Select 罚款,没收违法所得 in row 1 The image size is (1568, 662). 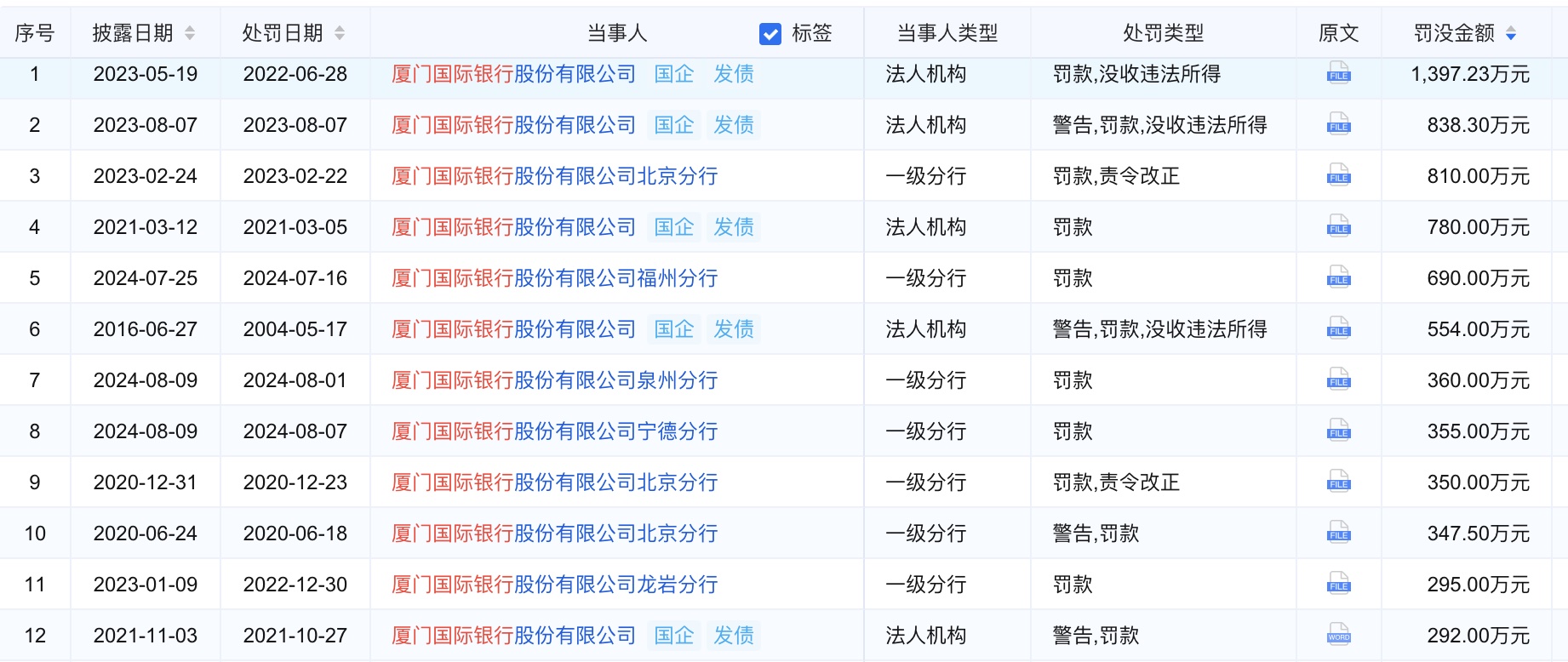tap(1136, 74)
